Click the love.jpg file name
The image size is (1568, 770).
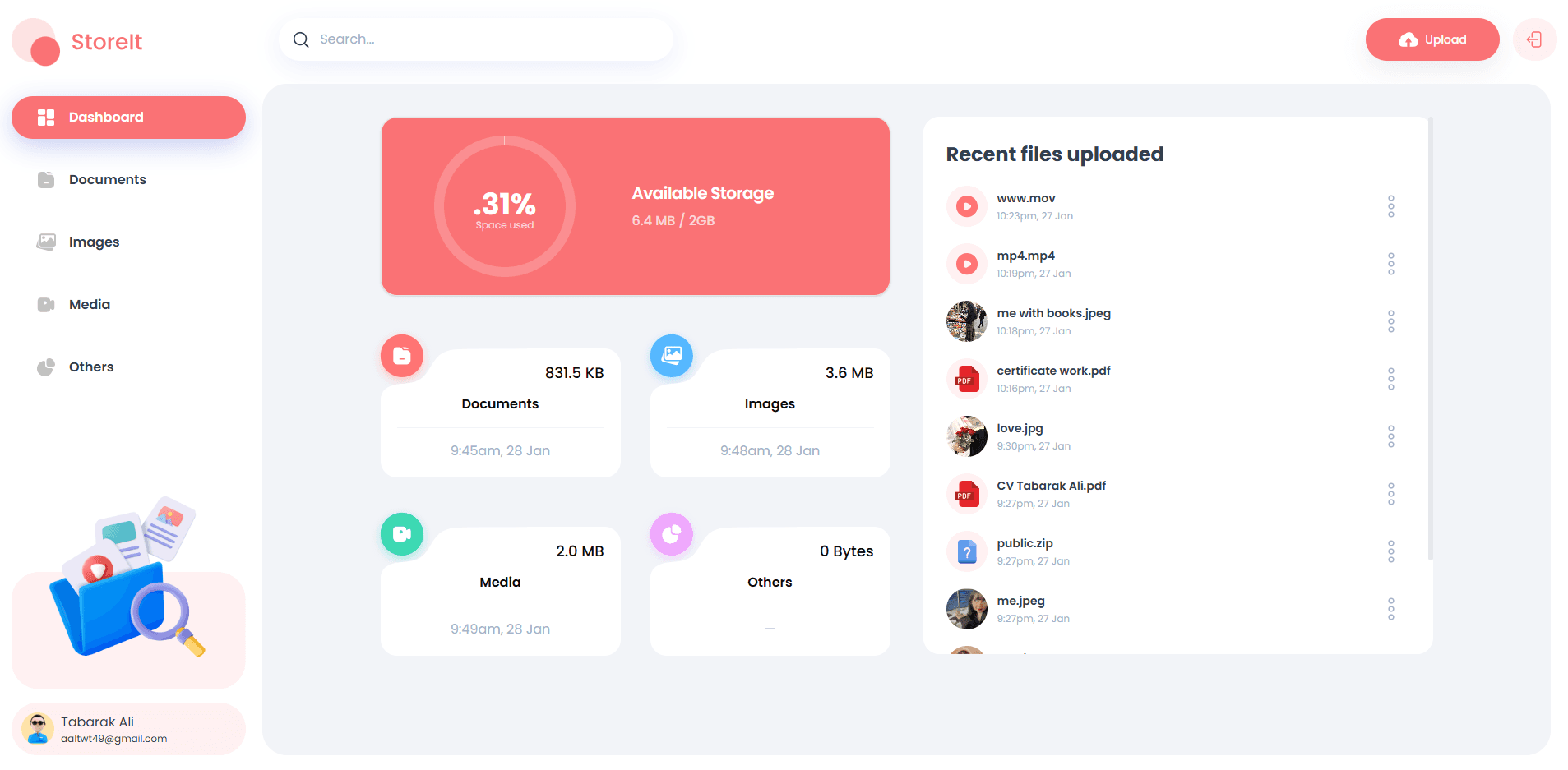[x=1020, y=428]
